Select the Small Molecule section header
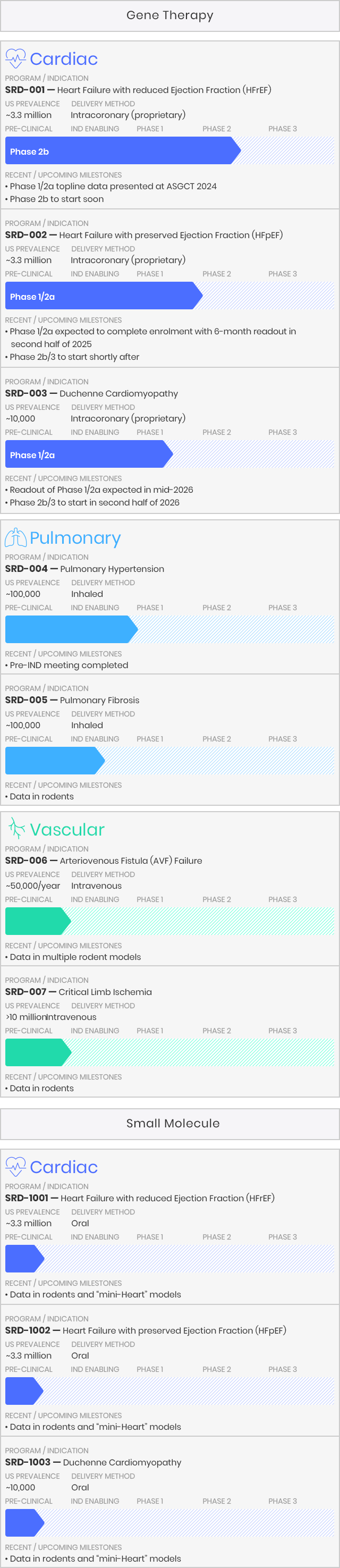The image size is (340, 1568). click(169, 1124)
